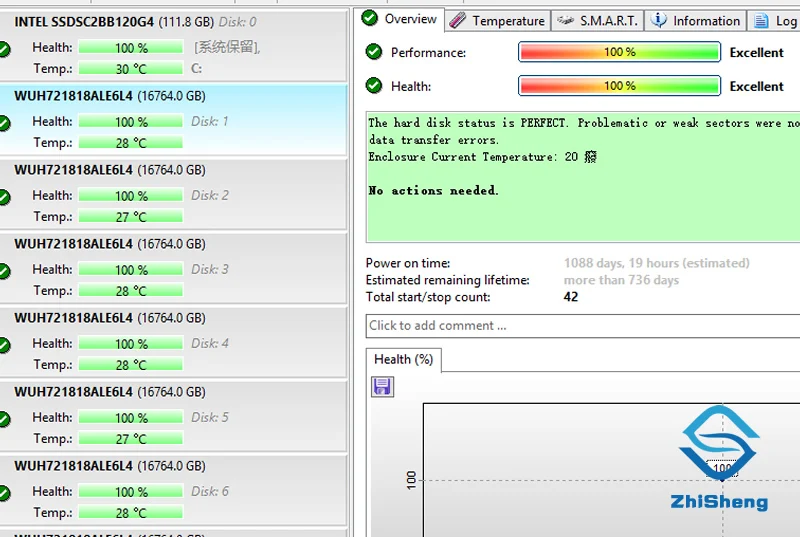
Task: Select the WUH721818ALE6L4 Disk 2 entry
Action: [x=173, y=194]
